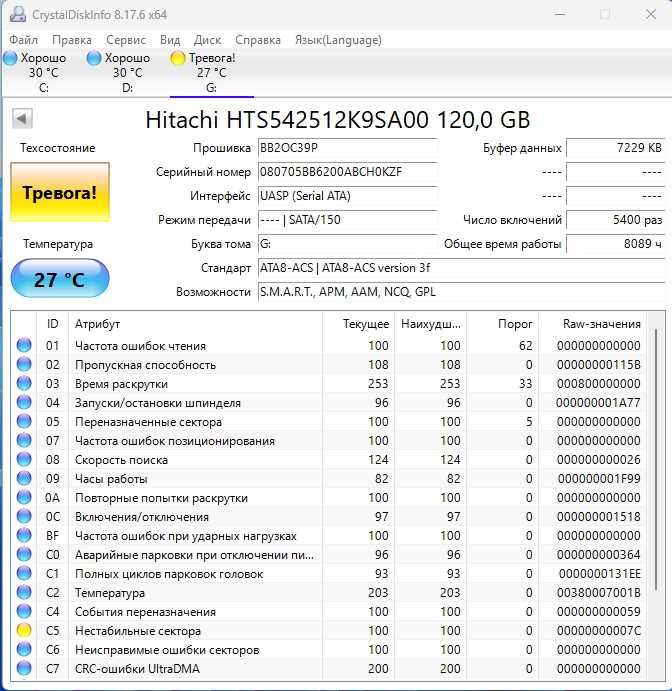Click yellow warning orb for attribute C5

click(x=24, y=630)
